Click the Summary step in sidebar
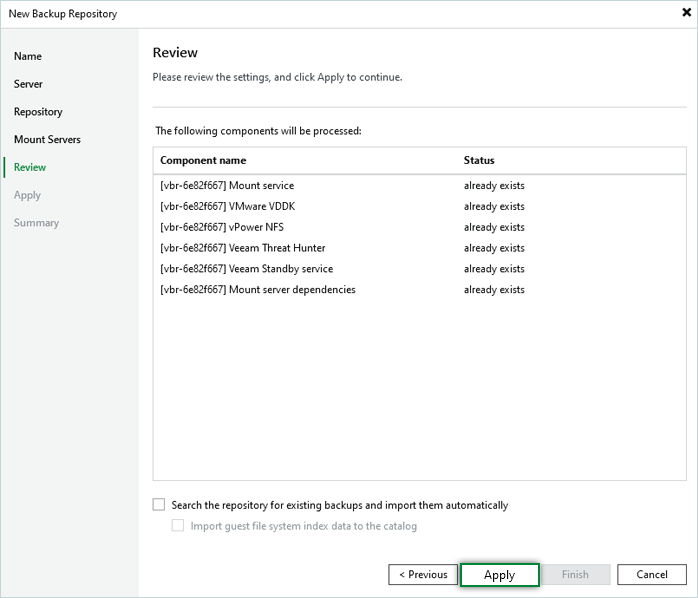The width and height of the screenshot is (698, 598). pyautogui.click(x=36, y=223)
